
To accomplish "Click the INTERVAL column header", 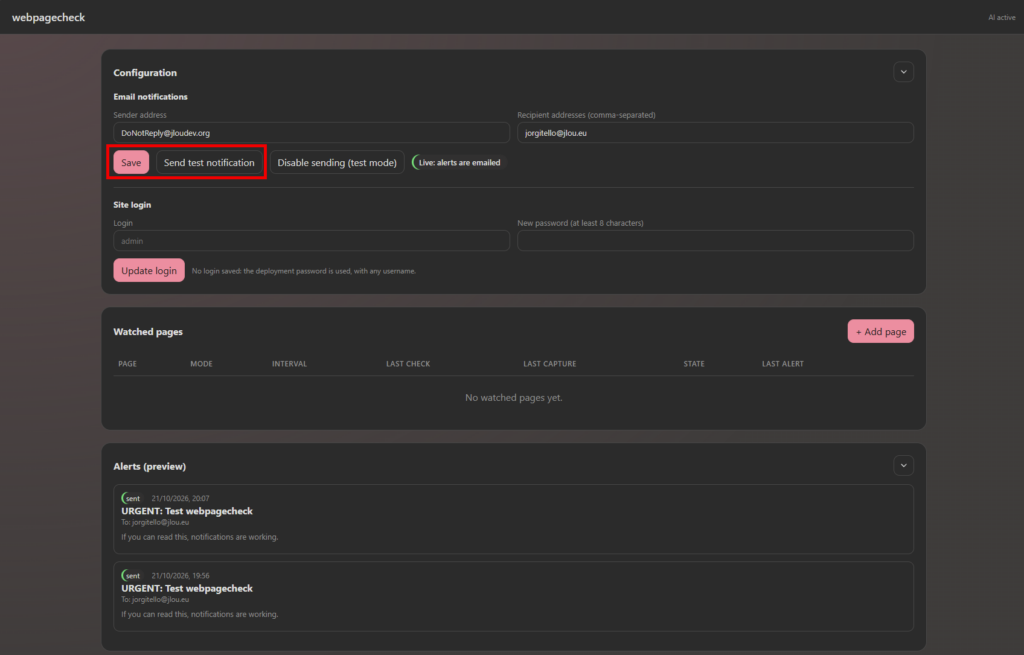I will tap(289, 364).
